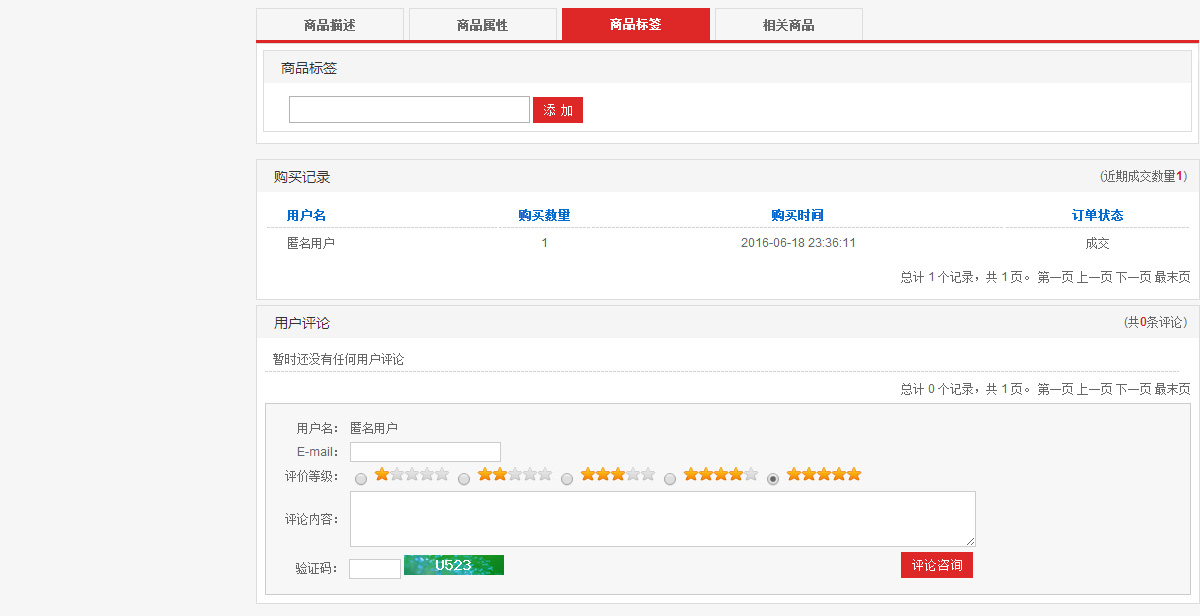Click 最末页 in the purchase records pager
This screenshot has width=1200, height=616.
(x=1172, y=277)
